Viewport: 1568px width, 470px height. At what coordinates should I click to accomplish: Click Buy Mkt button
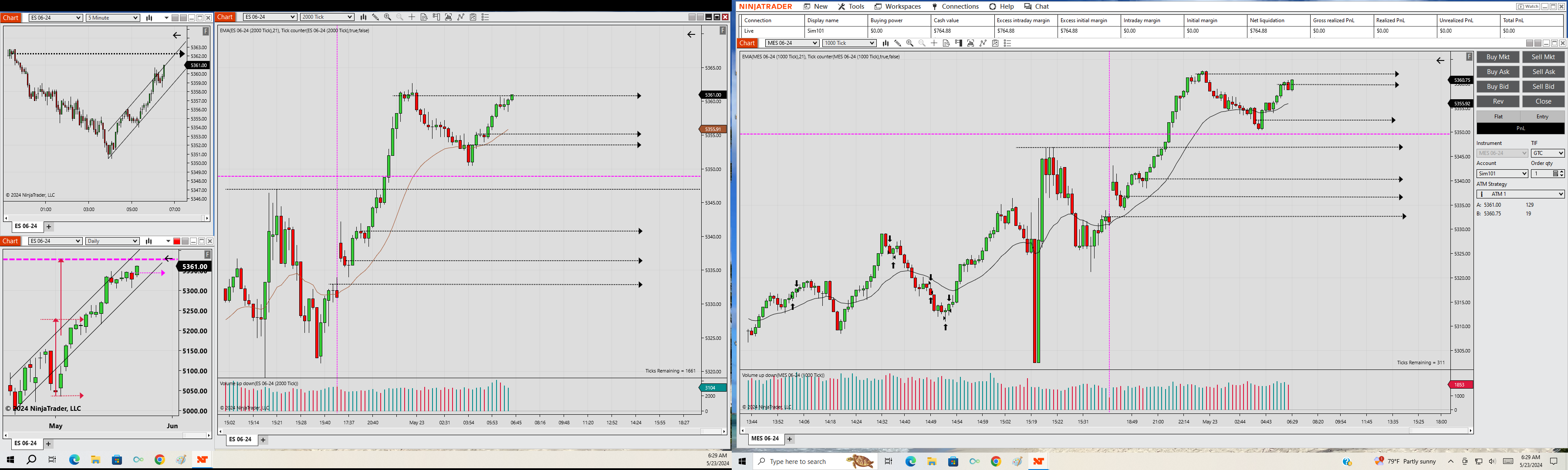pos(1498,57)
